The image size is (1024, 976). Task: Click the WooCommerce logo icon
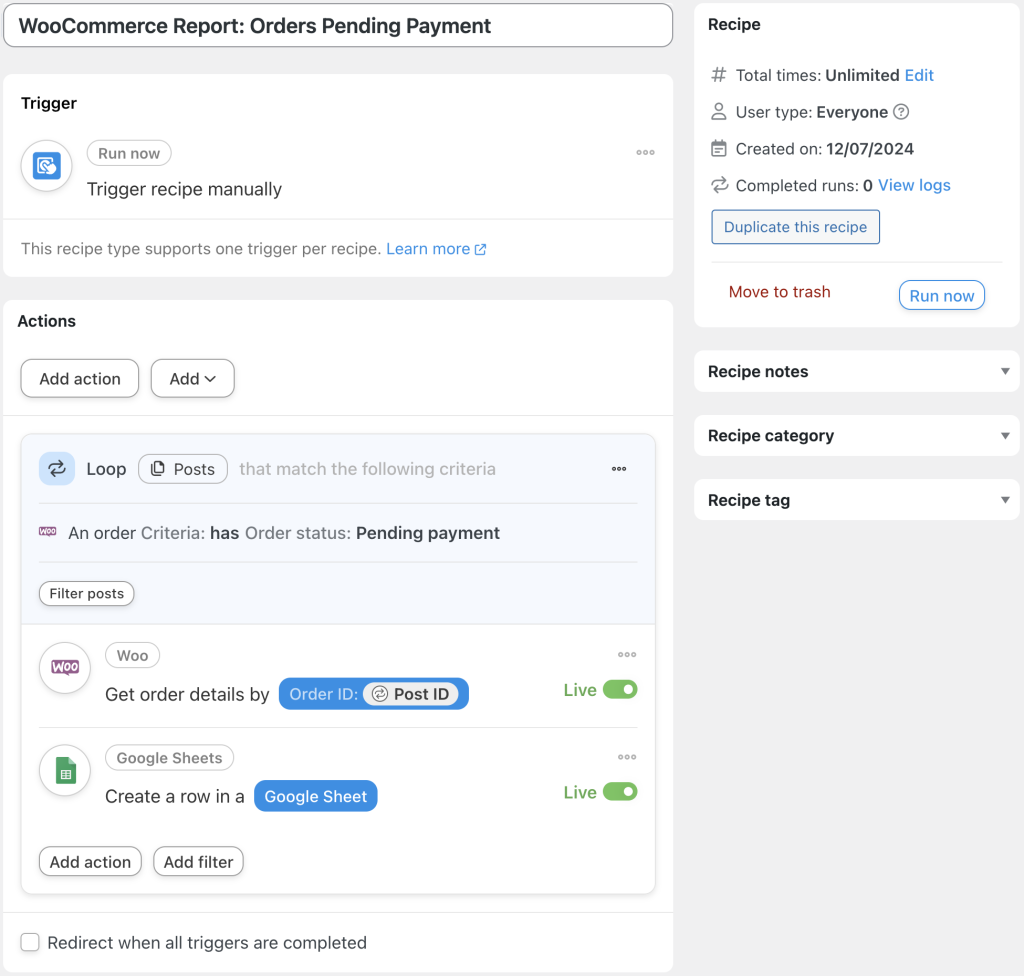(x=64, y=667)
